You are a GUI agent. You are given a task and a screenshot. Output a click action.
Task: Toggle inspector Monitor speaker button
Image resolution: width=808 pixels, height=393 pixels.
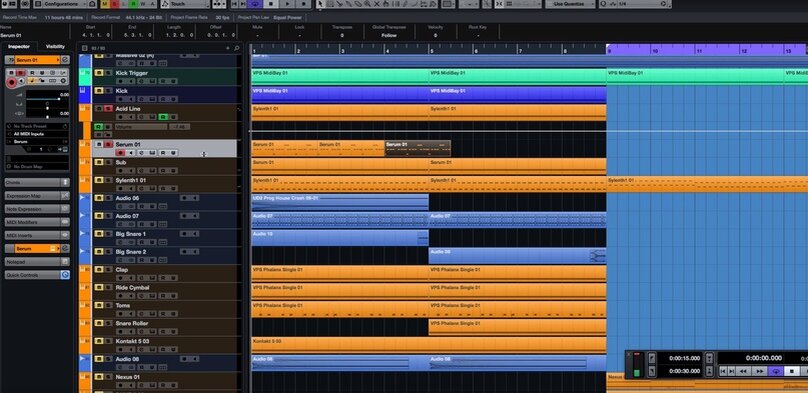click(x=22, y=81)
